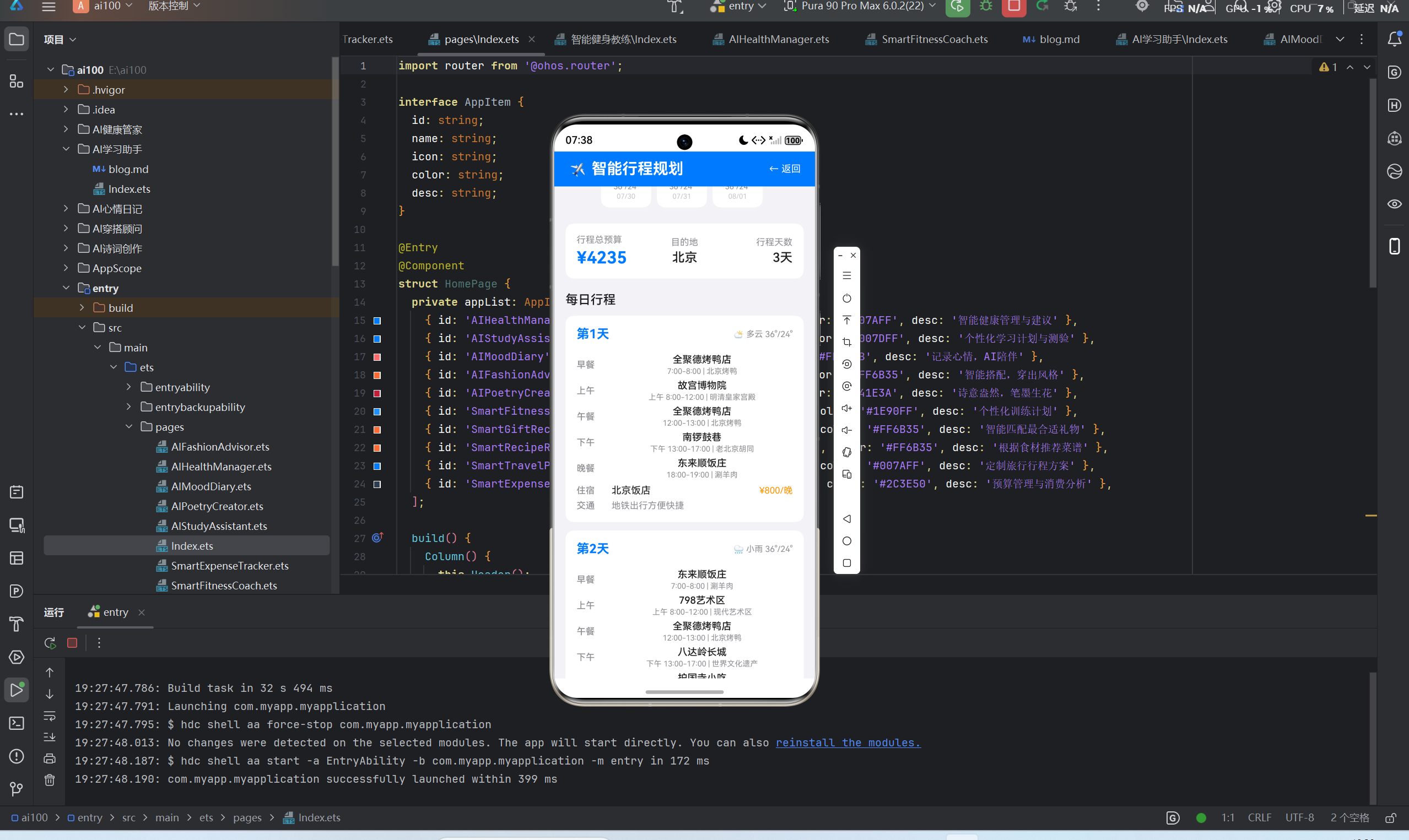
Task: Collapse the pages folder
Action: (x=129, y=426)
